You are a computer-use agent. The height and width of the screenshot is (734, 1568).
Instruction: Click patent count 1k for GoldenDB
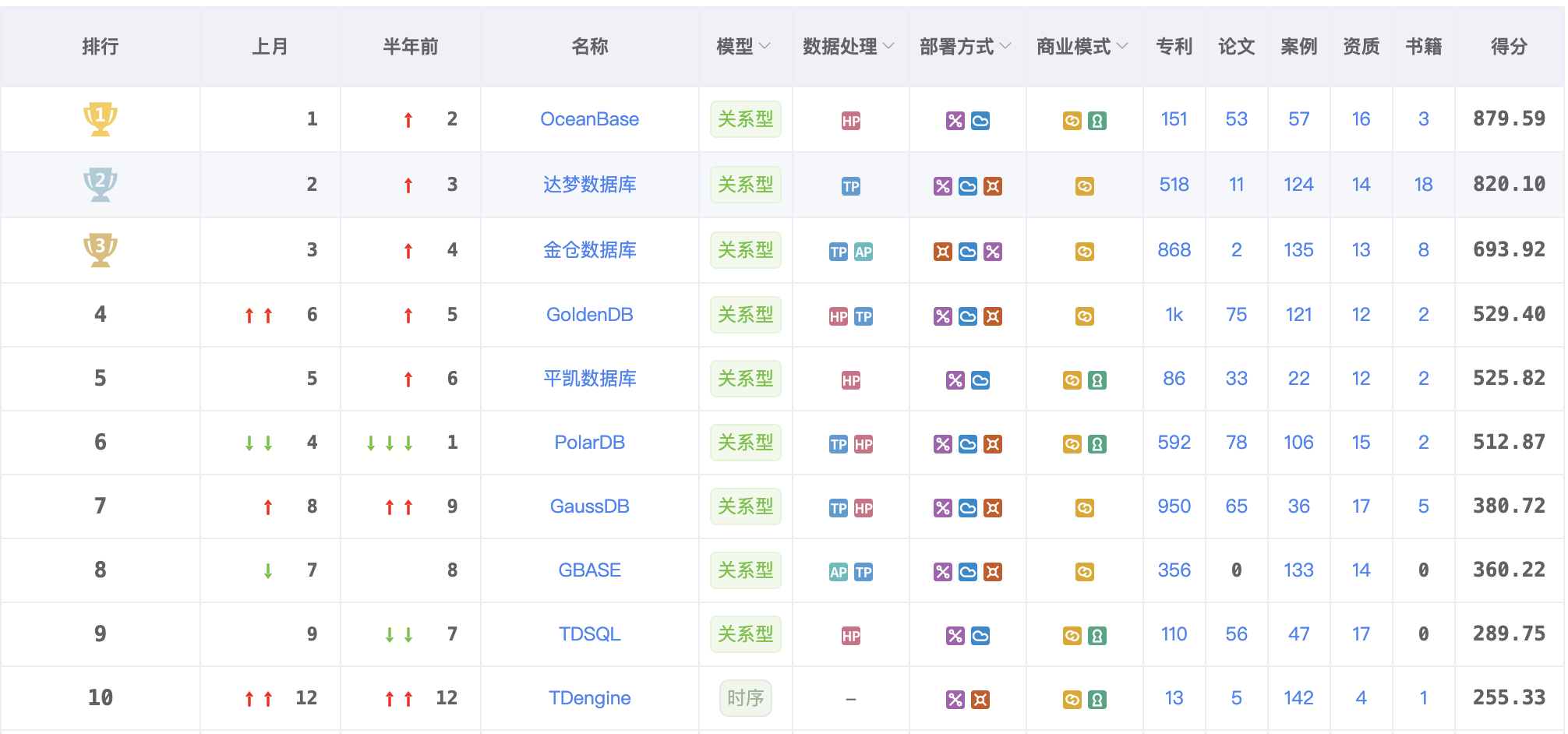(1174, 315)
